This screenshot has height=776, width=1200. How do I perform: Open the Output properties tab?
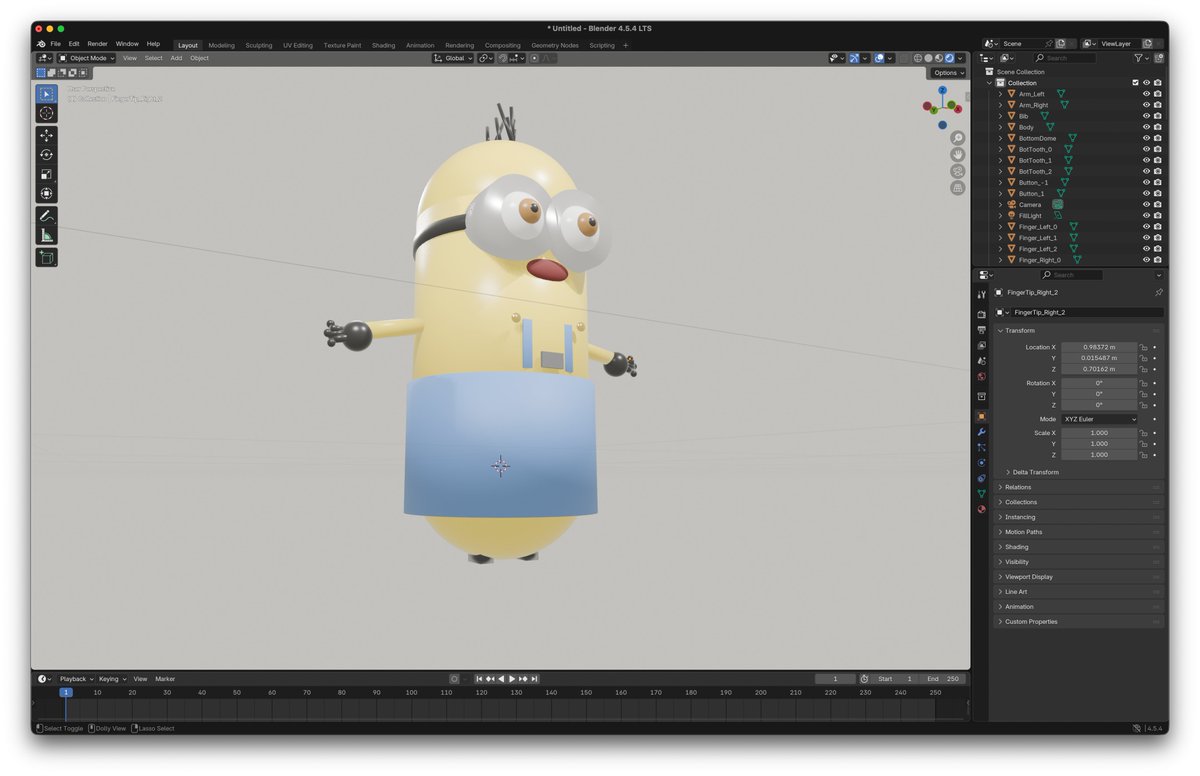point(981,329)
